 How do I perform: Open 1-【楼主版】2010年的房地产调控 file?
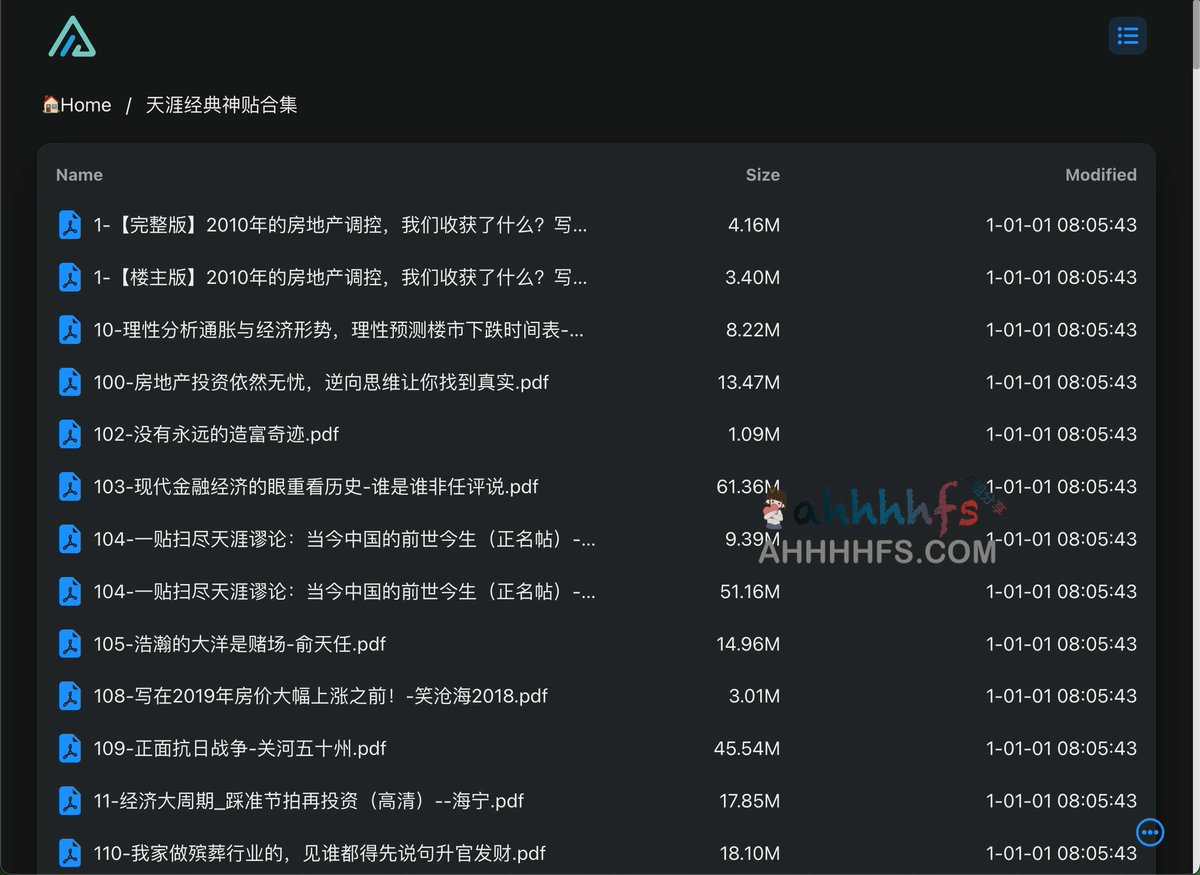[340, 277]
